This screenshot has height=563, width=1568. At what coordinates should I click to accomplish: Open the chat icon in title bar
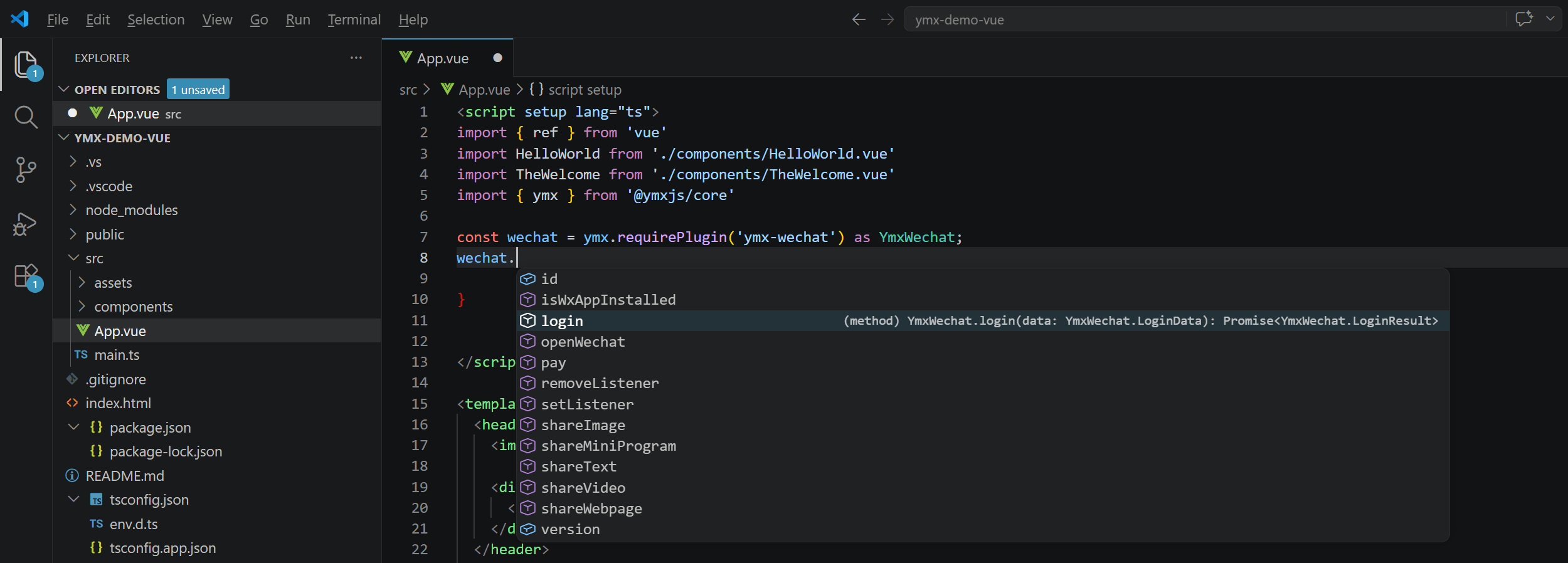tap(1524, 19)
